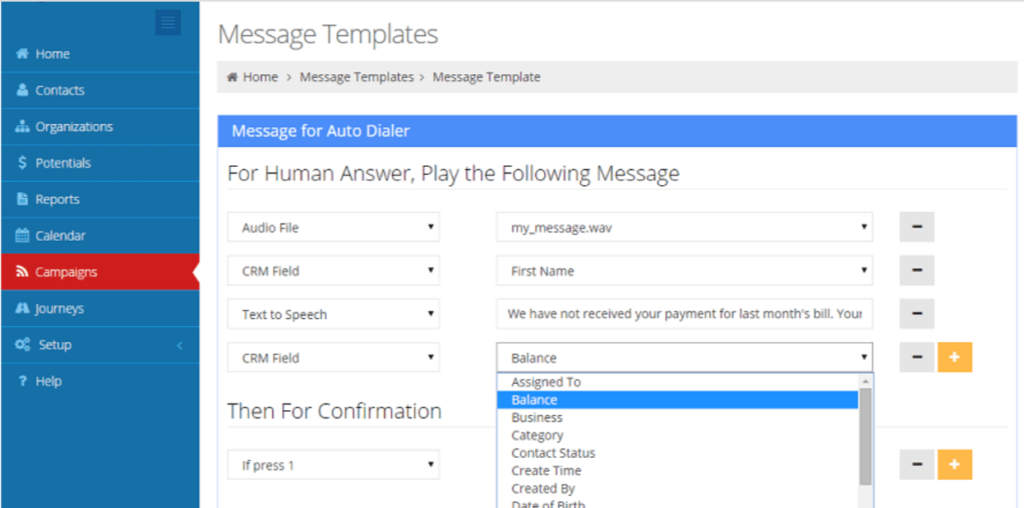Image resolution: width=1024 pixels, height=508 pixels.
Task: Choose Create Time from the list
Action: click(677, 470)
